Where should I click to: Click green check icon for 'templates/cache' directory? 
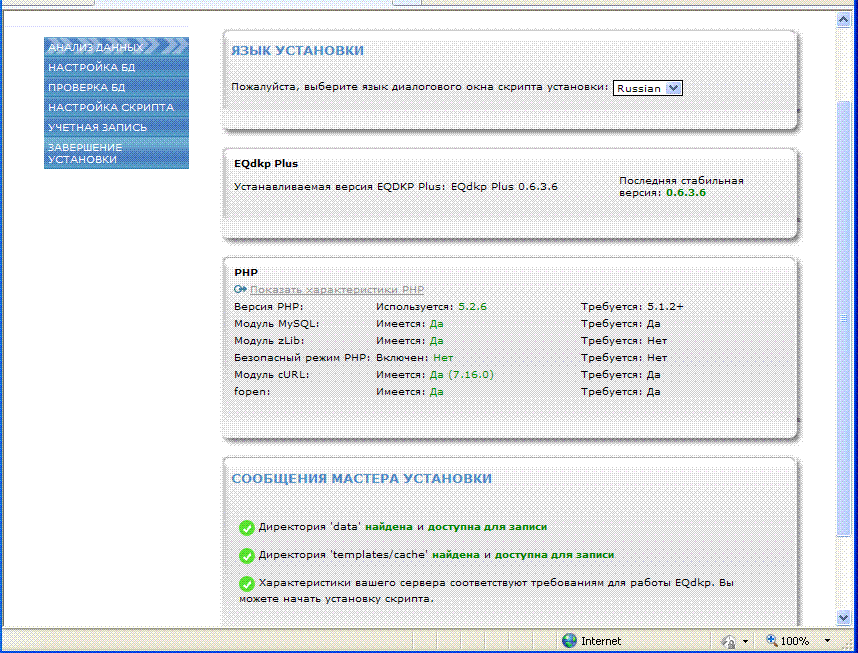247,556
